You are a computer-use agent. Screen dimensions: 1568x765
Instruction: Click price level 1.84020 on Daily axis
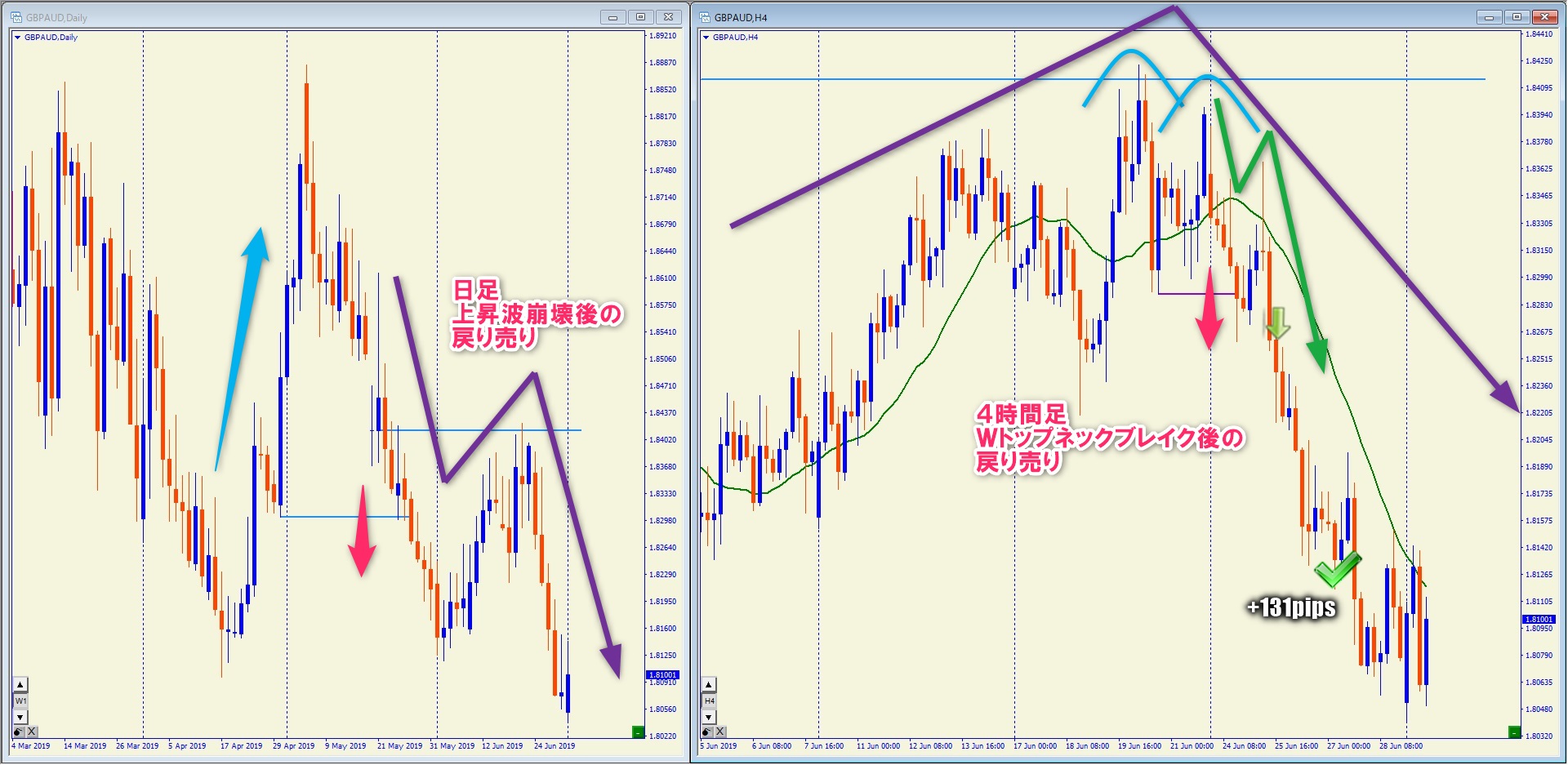(x=662, y=440)
